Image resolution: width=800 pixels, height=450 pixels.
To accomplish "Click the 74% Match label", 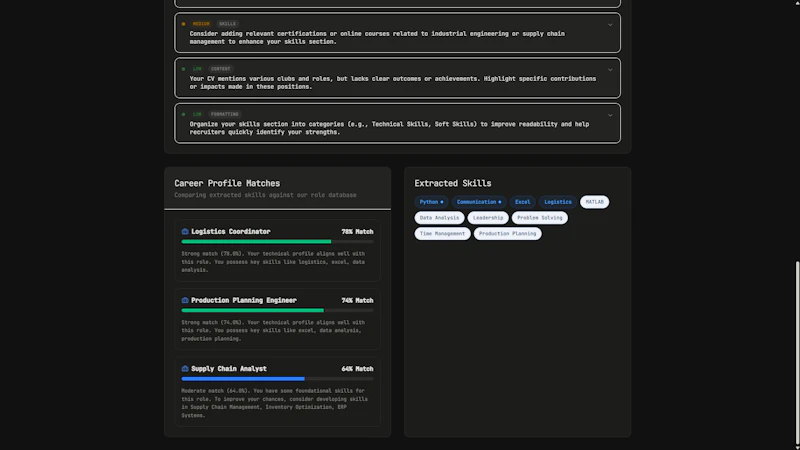I will (357, 301).
